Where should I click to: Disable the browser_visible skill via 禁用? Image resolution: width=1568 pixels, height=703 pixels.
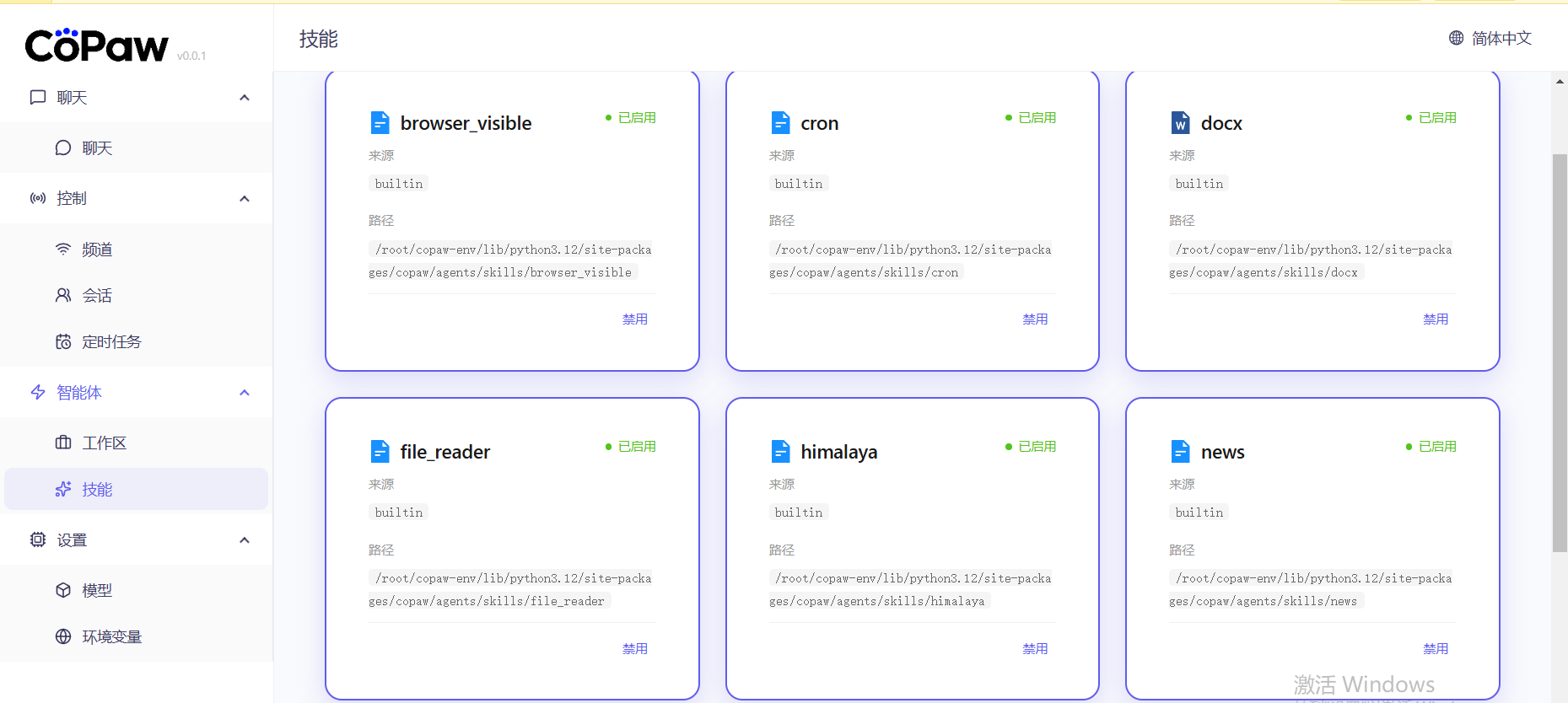click(x=635, y=319)
